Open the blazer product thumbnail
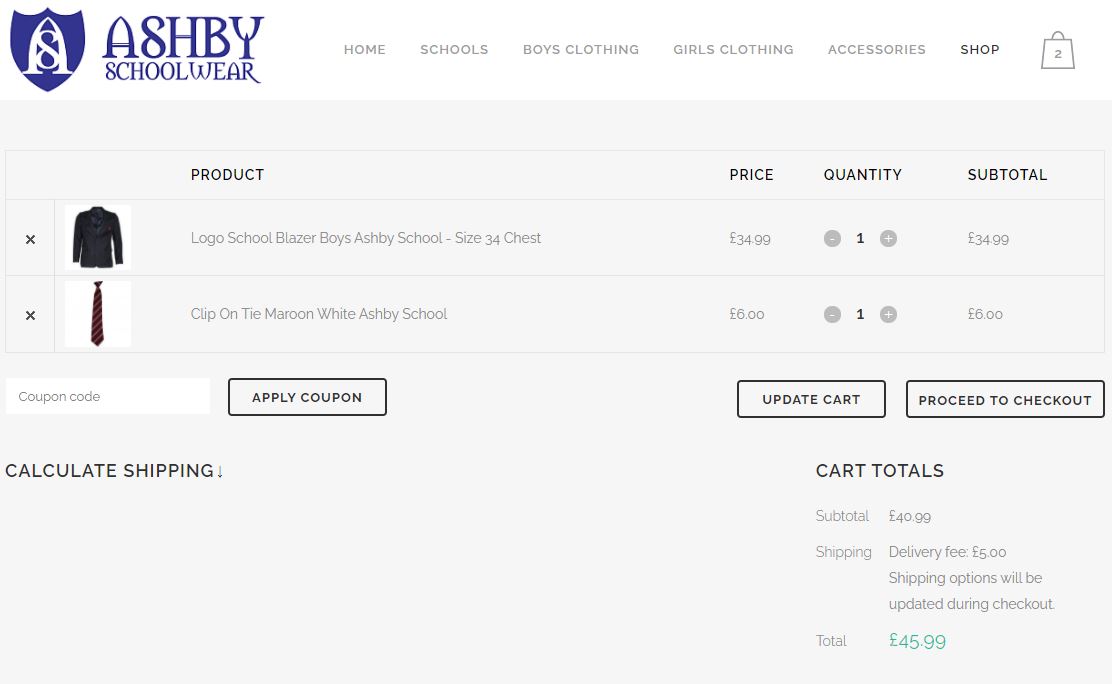1112x684 pixels. (x=98, y=237)
